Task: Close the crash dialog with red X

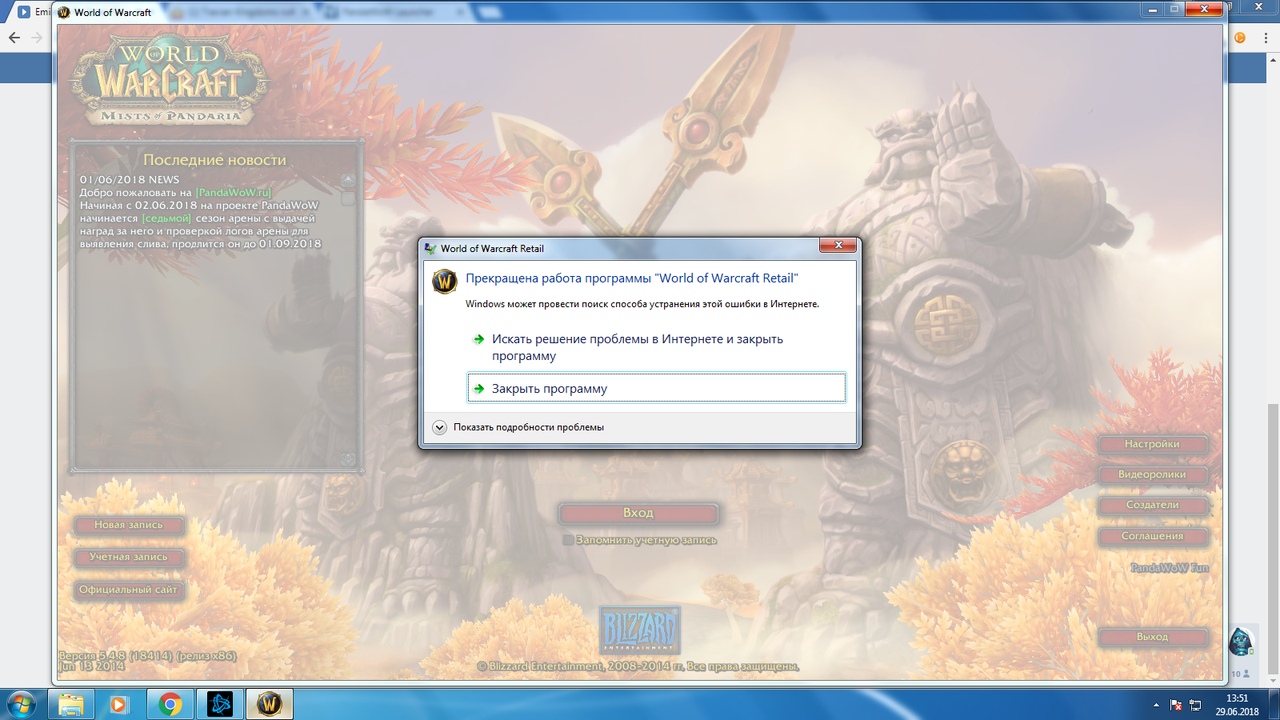Action: (x=837, y=247)
